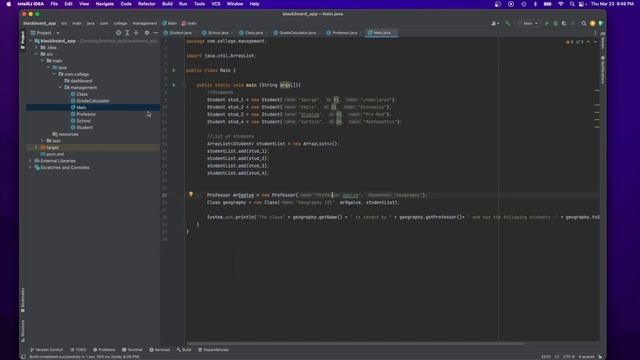Open the Problems tool window

[x=104, y=350]
